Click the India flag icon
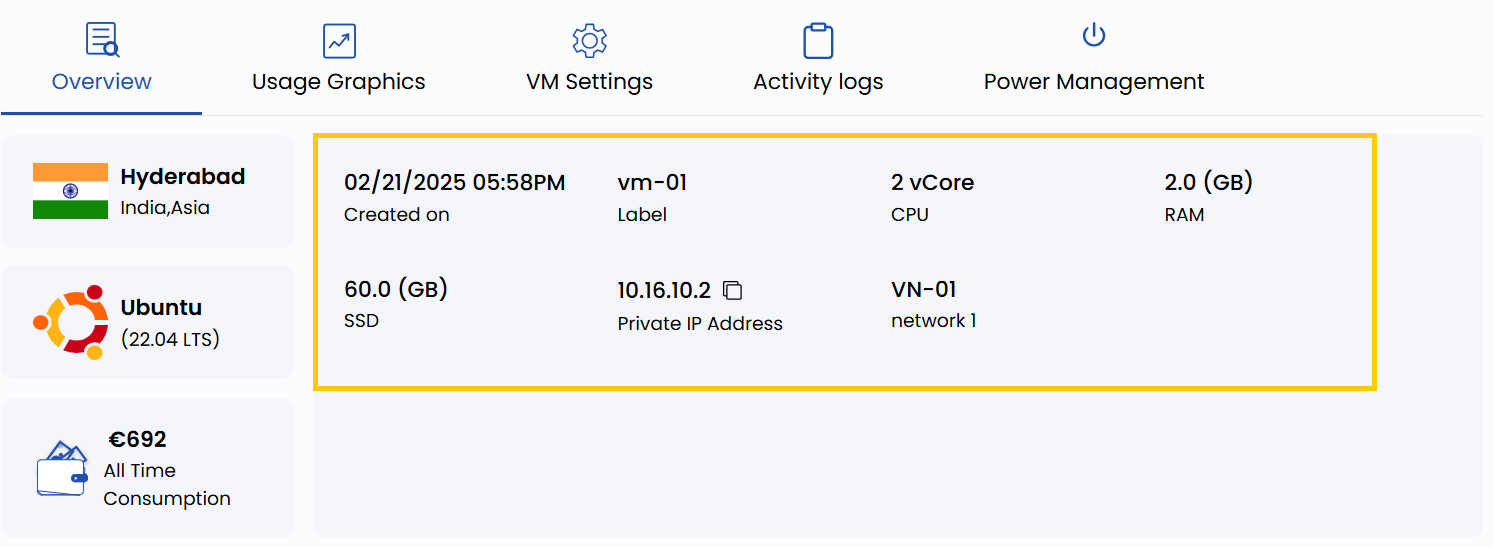This screenshot has height=547, width=1494. pyautogui.click(x=70, y=191)
